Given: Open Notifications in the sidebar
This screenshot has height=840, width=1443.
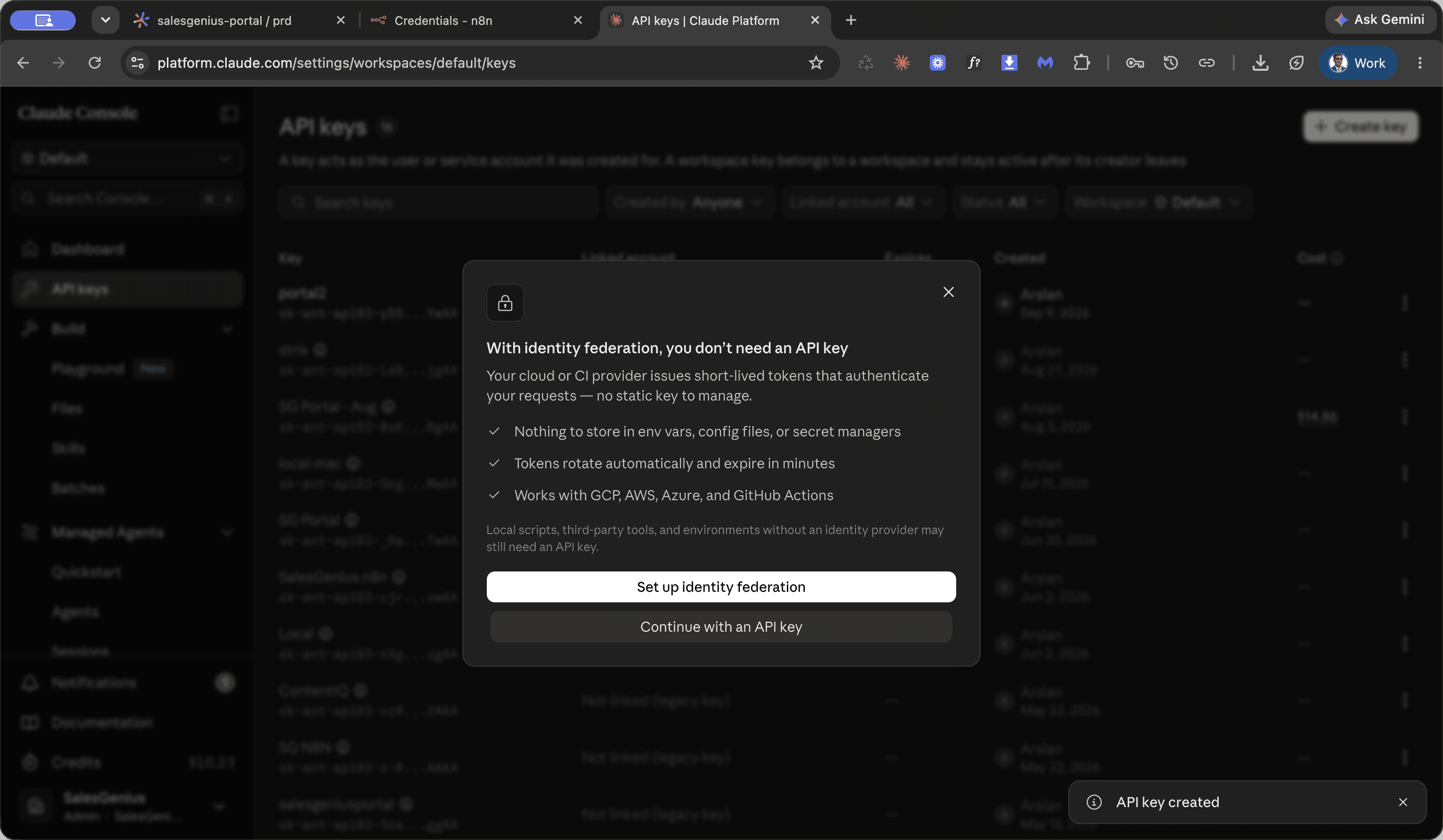Looking at the screenshot, I should (127, 683).
